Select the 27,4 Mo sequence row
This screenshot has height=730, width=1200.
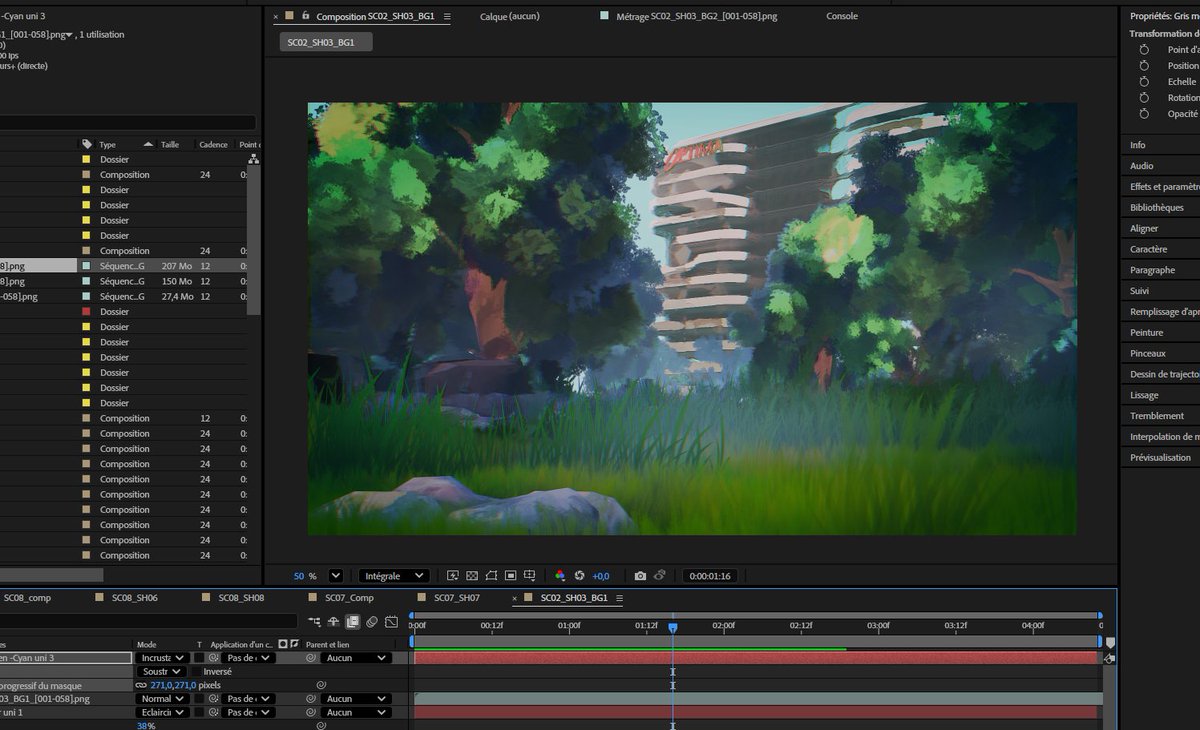click(124, 296)
